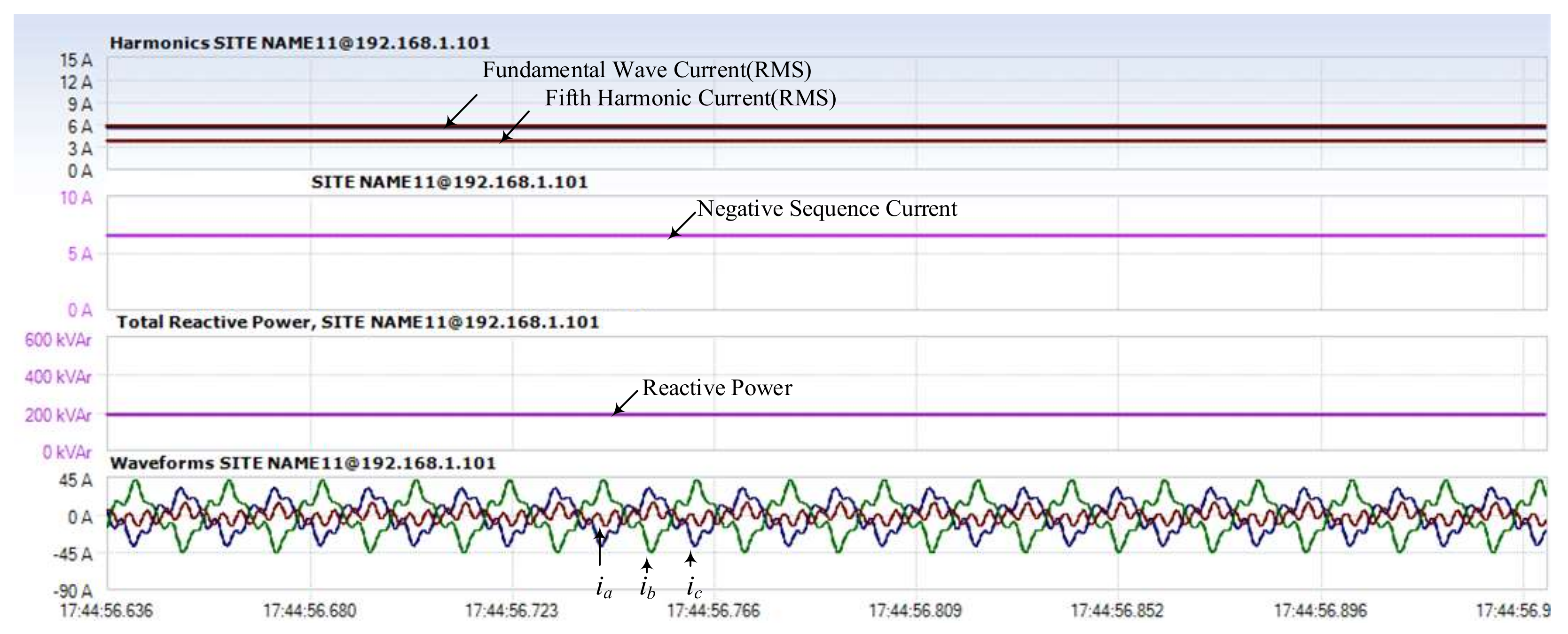Click the 15 A harmonics axis label
This screenshot has width=1568, height=634.
(76, 60)
